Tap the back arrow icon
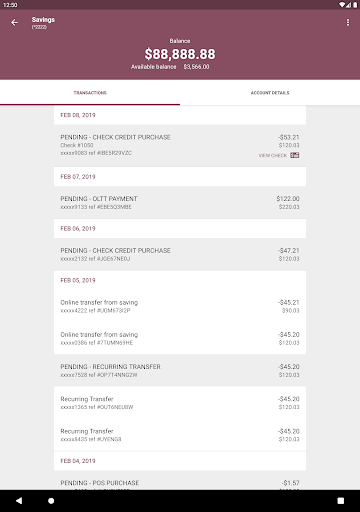The width and height of the screenshot is (360, 512). pos(14,23)
